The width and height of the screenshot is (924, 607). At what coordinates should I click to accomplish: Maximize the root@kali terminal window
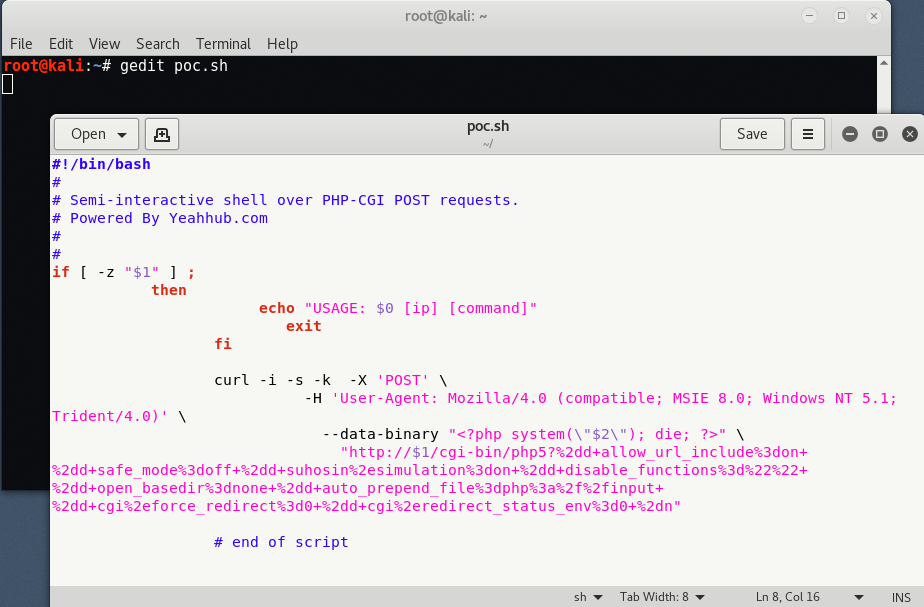tap(842, 16)
